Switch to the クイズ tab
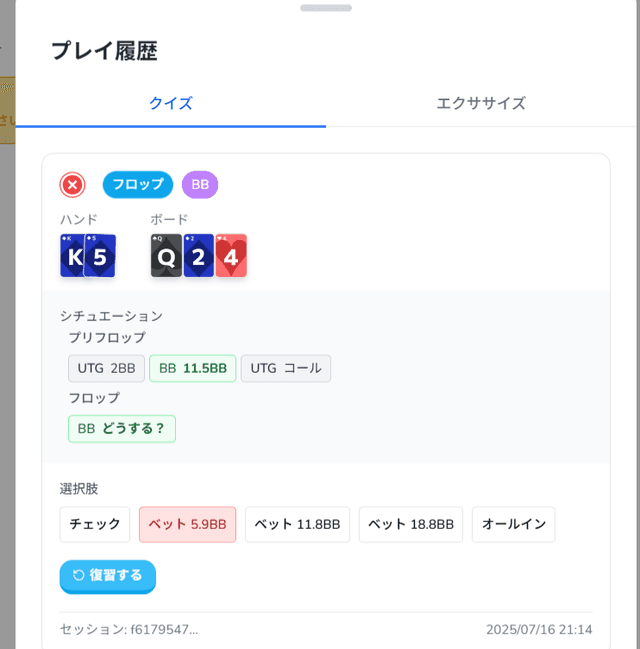 170,103
